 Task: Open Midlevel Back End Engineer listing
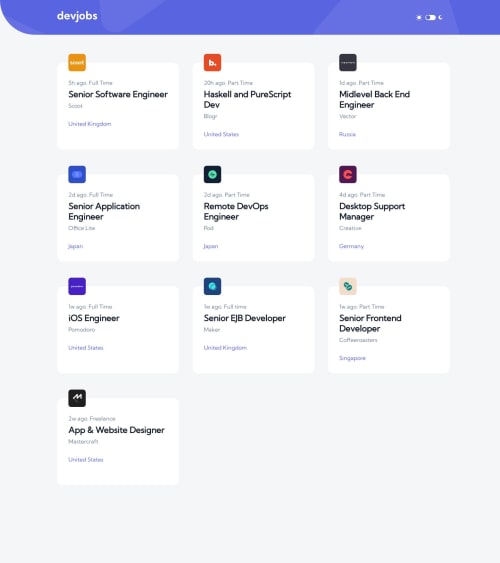pos(374,99)
